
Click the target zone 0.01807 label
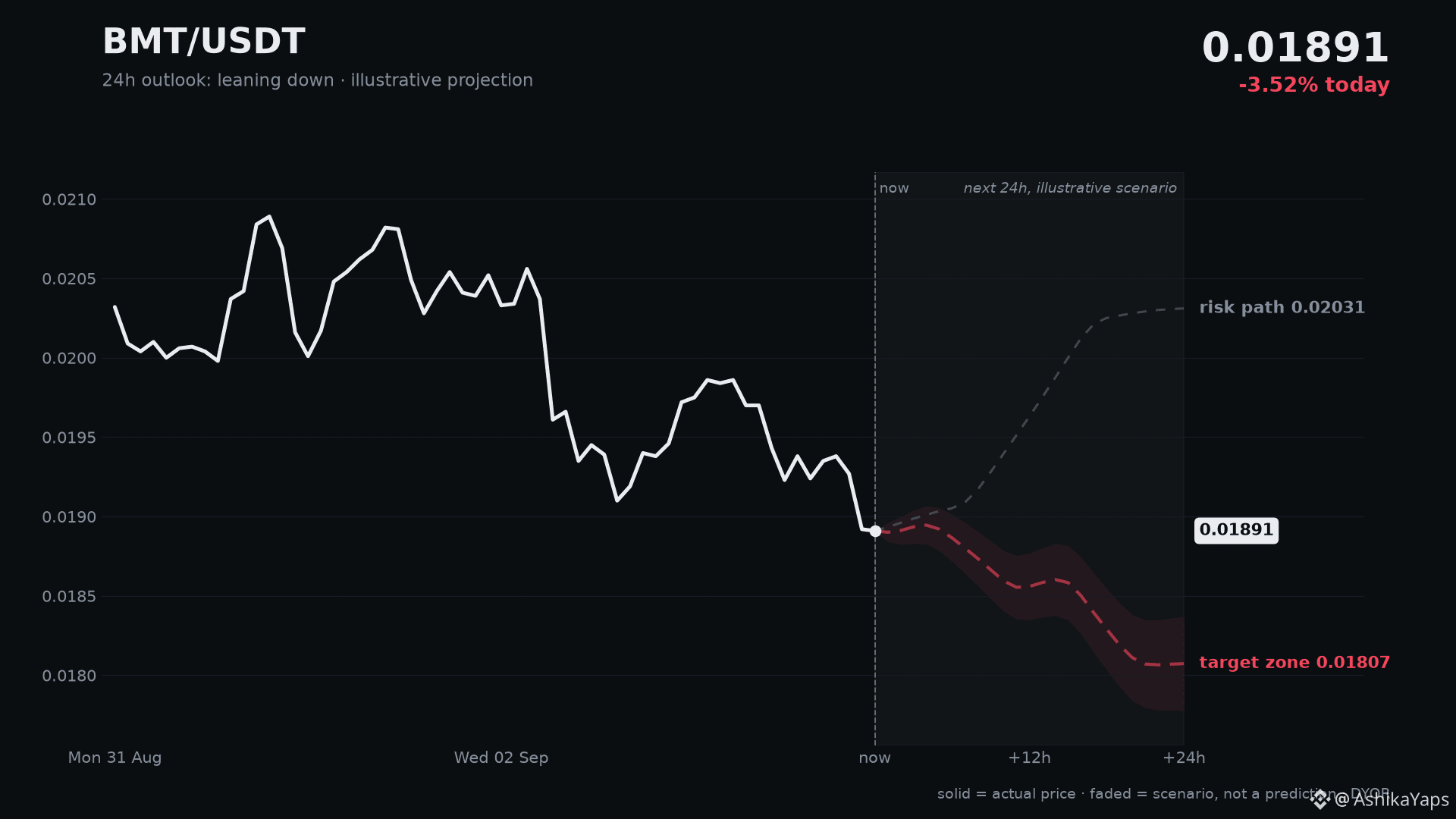pyautogui.click(x=1294, y=663)
